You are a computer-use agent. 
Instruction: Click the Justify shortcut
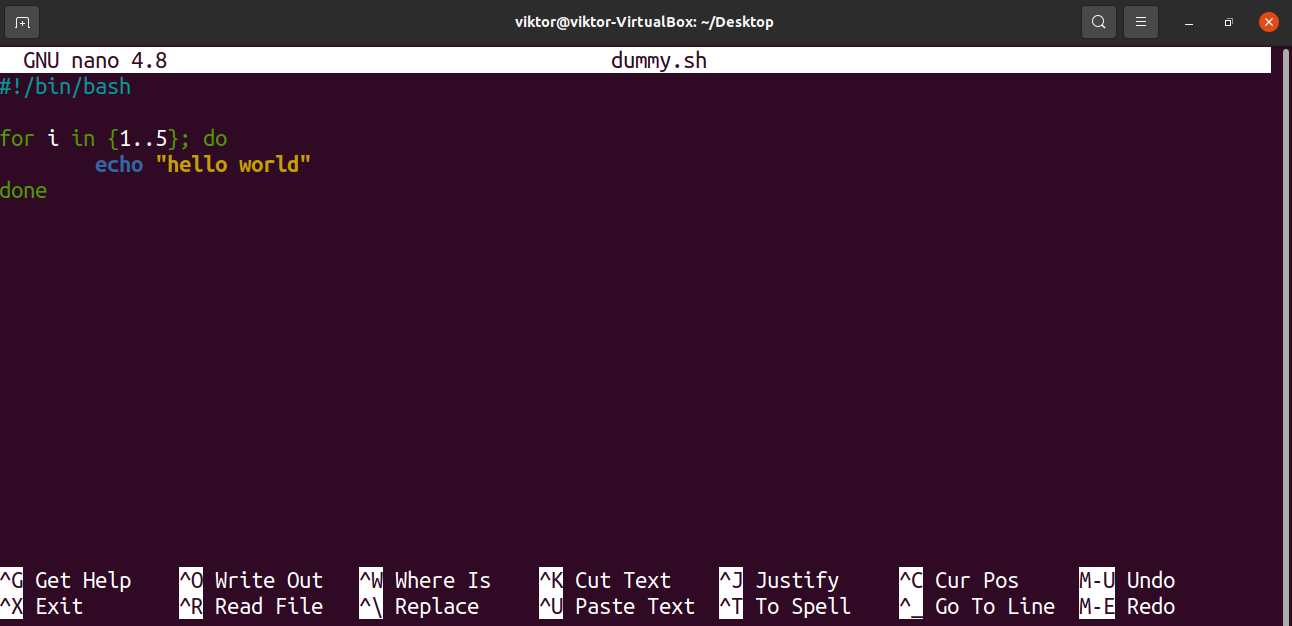797,580
